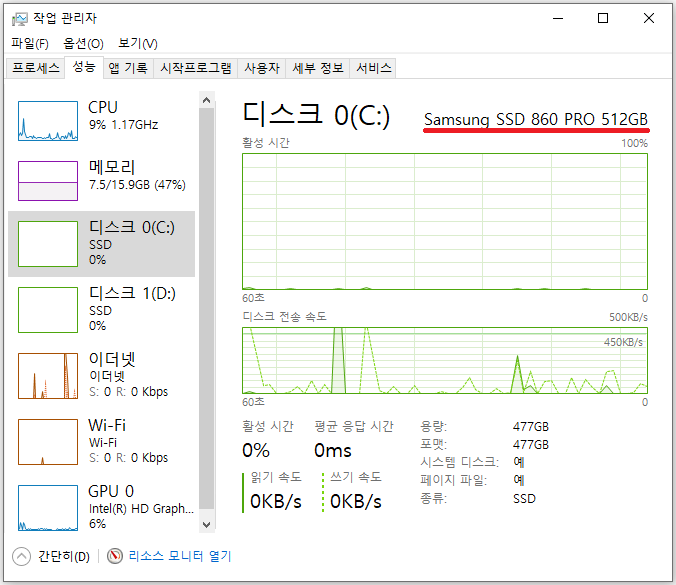Collapse view with the 간단히(D) chevron icon
The image size is (676, 585).
coord(22,557)
